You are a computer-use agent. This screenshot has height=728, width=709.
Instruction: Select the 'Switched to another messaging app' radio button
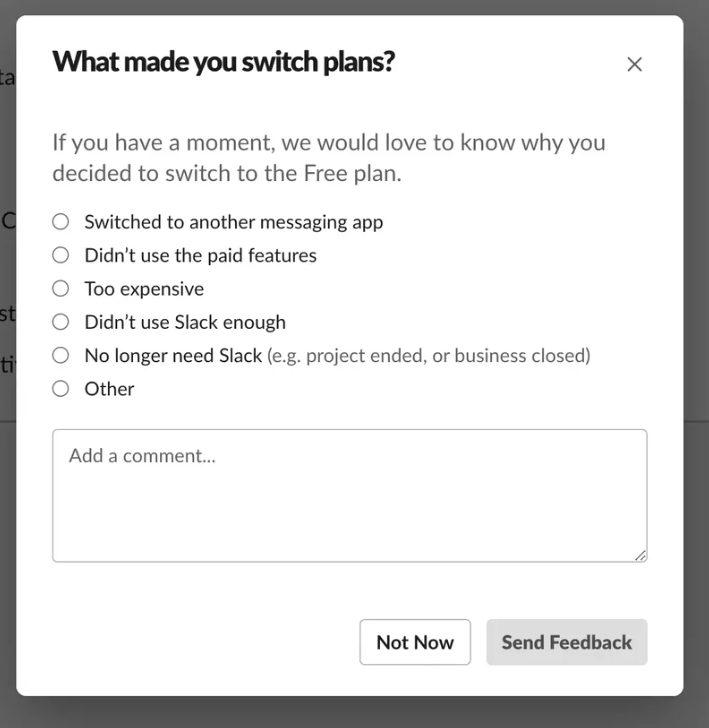61,222
